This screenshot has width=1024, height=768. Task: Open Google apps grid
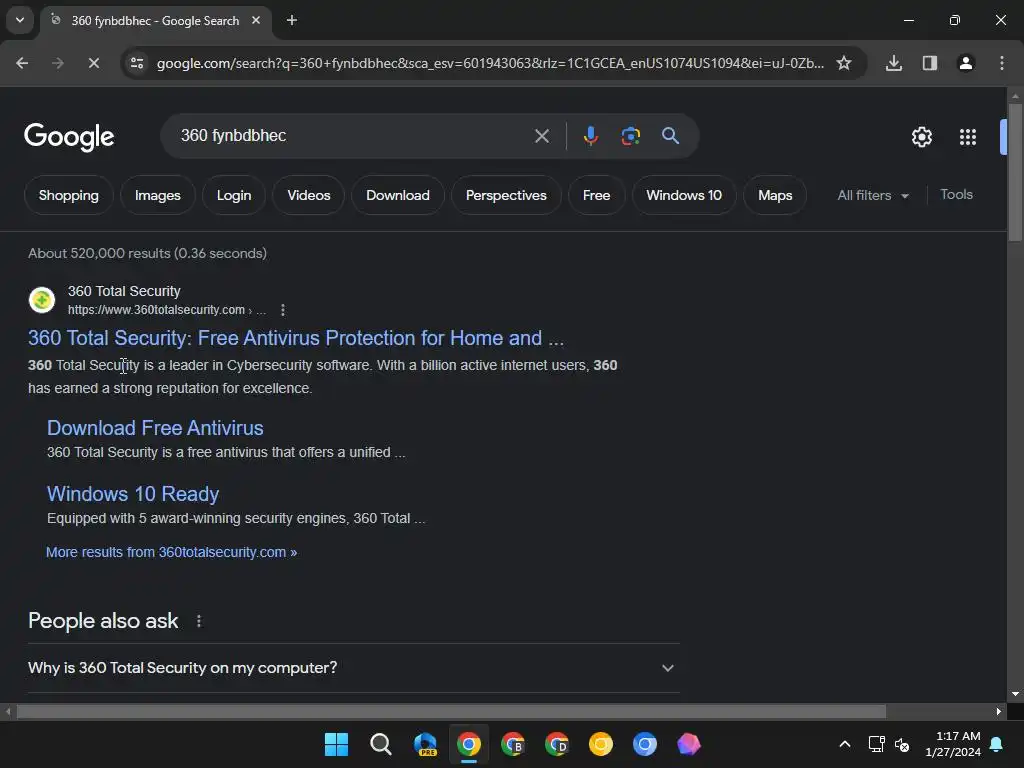(968, 137)
